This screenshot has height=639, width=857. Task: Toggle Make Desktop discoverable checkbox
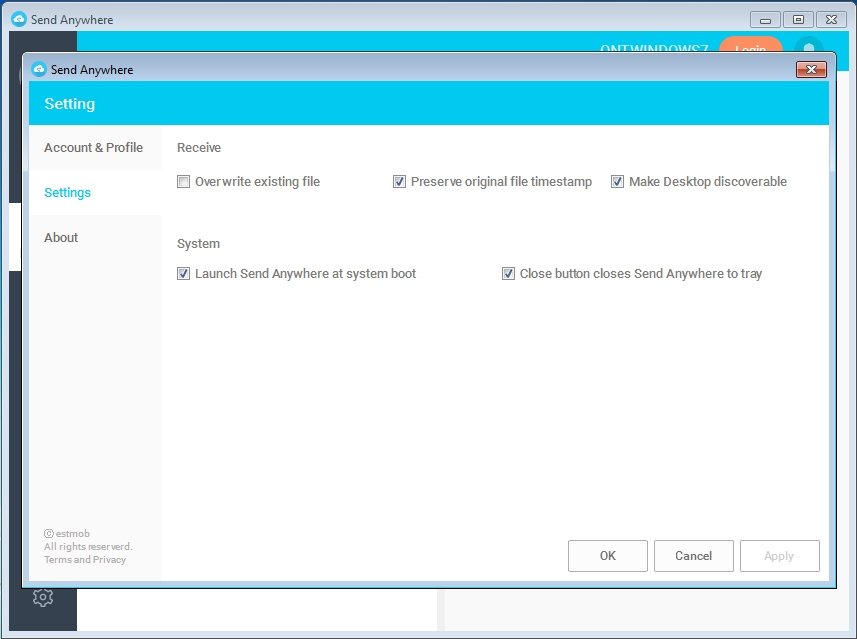pos(617,181)
